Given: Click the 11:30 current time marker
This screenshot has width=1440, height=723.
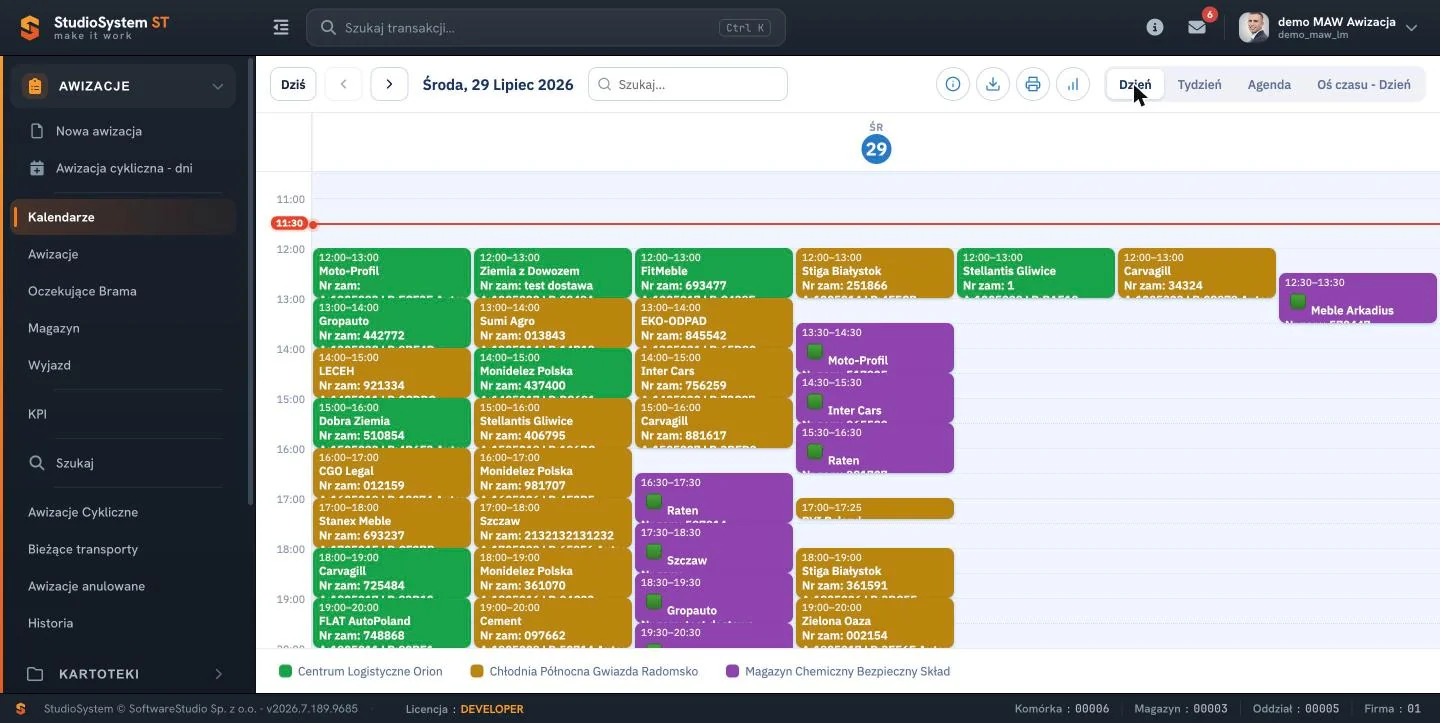Looking at the screenshot, I should point(289,224).
